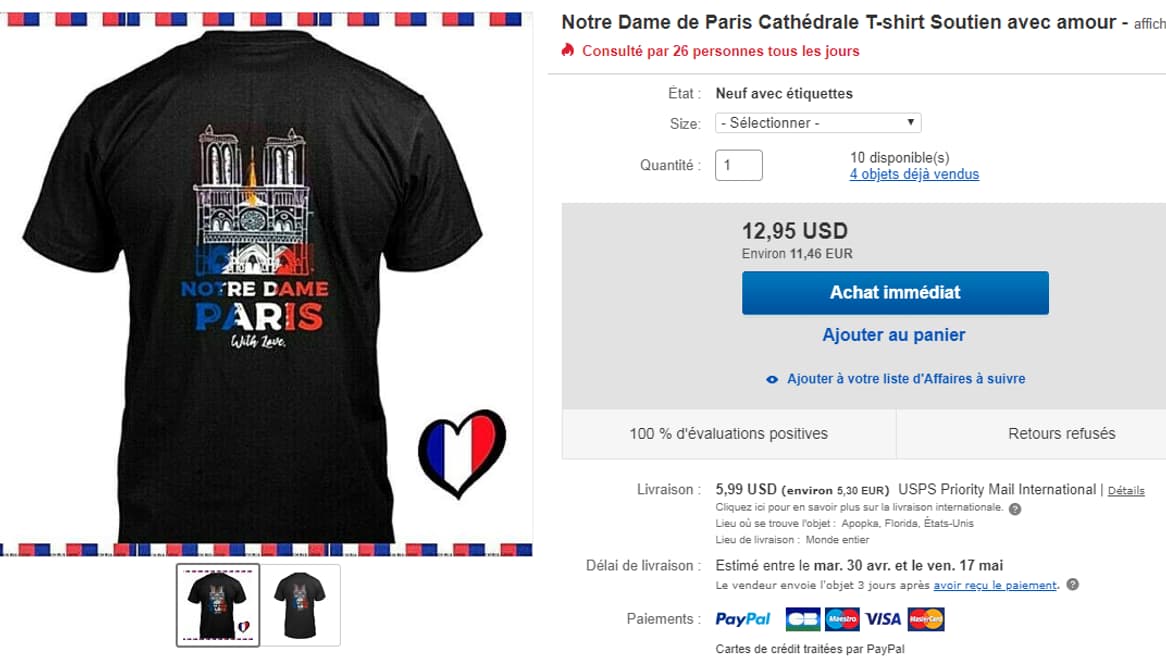Add item to Affaires à suivre list
The width and height of the screenshot is (1166, 656).
click(x=906, y=379)
